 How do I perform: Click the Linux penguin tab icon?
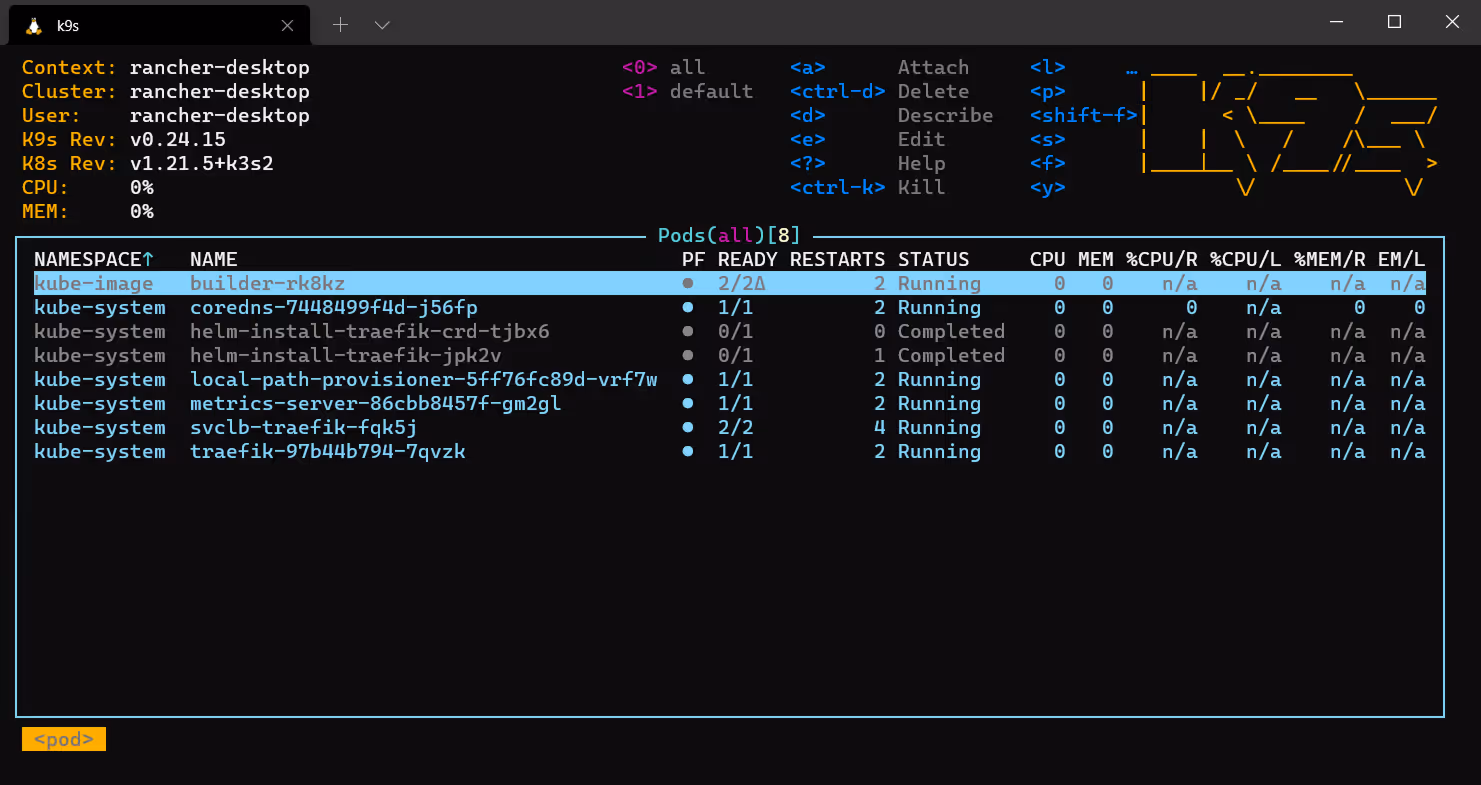33,26
